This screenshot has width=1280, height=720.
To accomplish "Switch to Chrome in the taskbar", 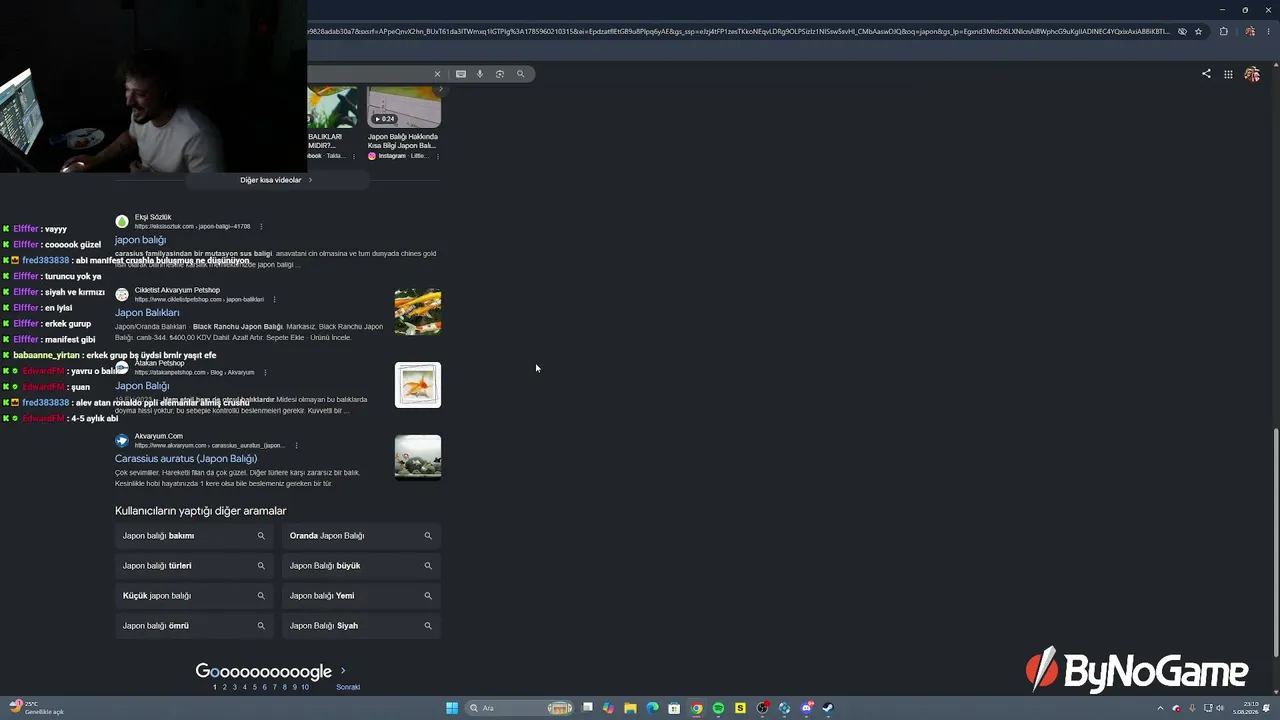I will click(x=696, y=708).
